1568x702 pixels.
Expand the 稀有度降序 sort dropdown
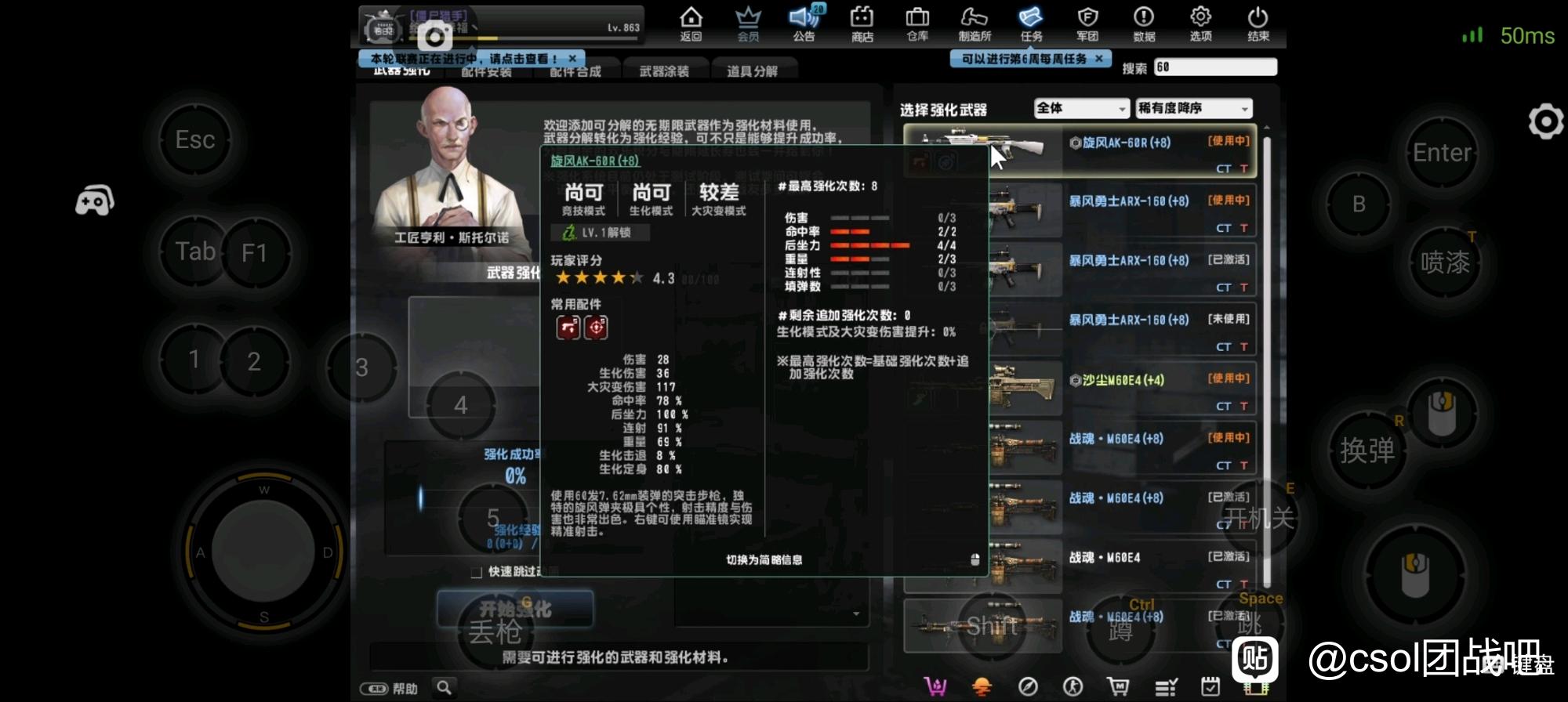point(1194,108)
